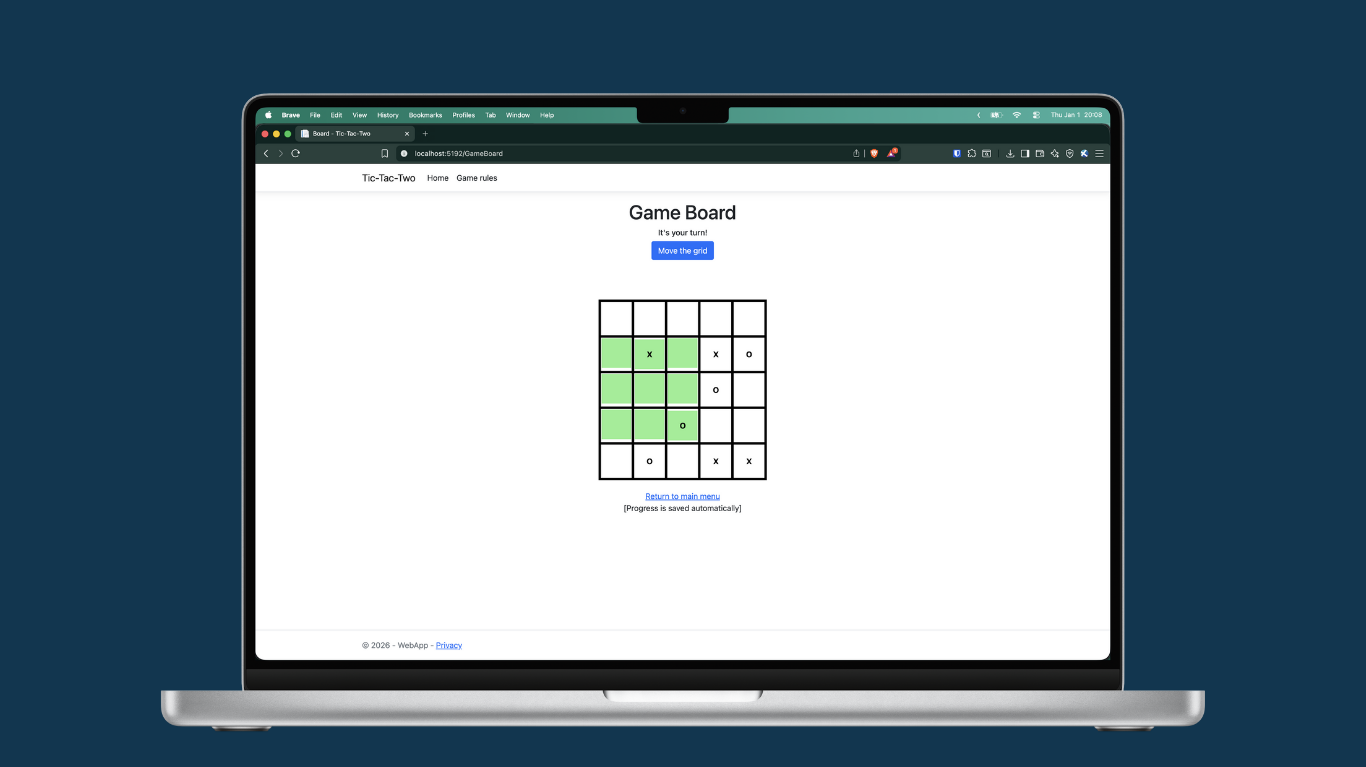Click the Privacy link in the footer

[449, 645]
